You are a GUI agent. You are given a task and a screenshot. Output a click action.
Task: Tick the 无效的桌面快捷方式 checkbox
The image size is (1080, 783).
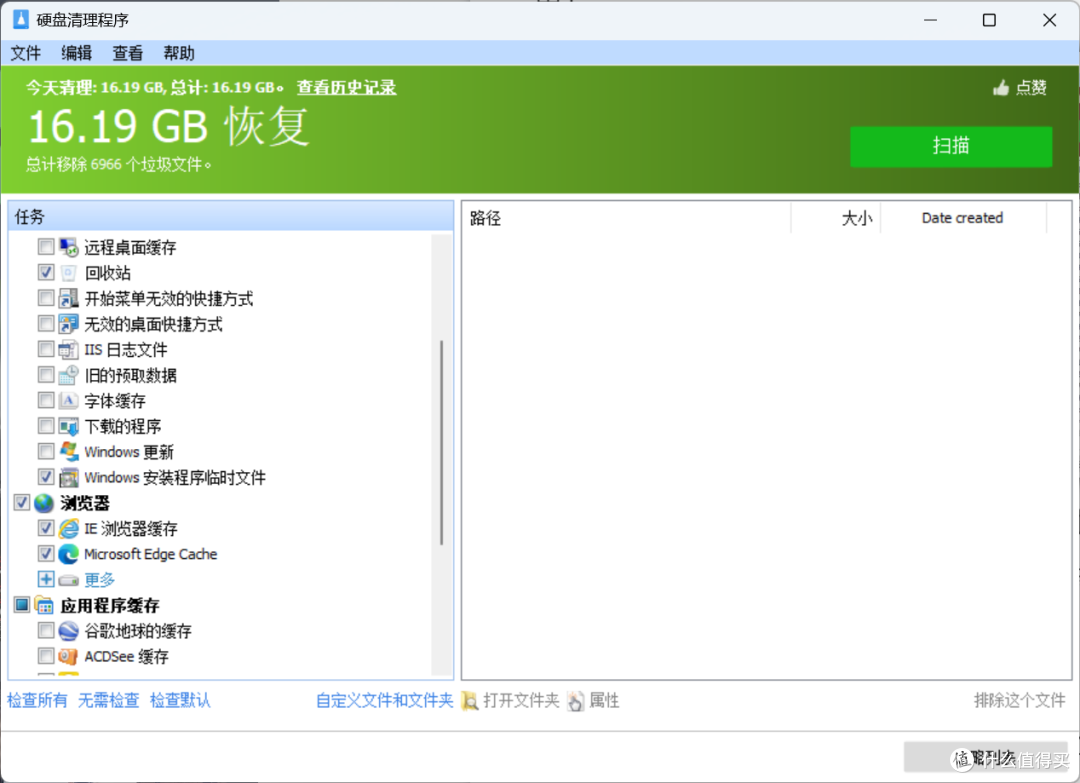click(x=45, y=324)
